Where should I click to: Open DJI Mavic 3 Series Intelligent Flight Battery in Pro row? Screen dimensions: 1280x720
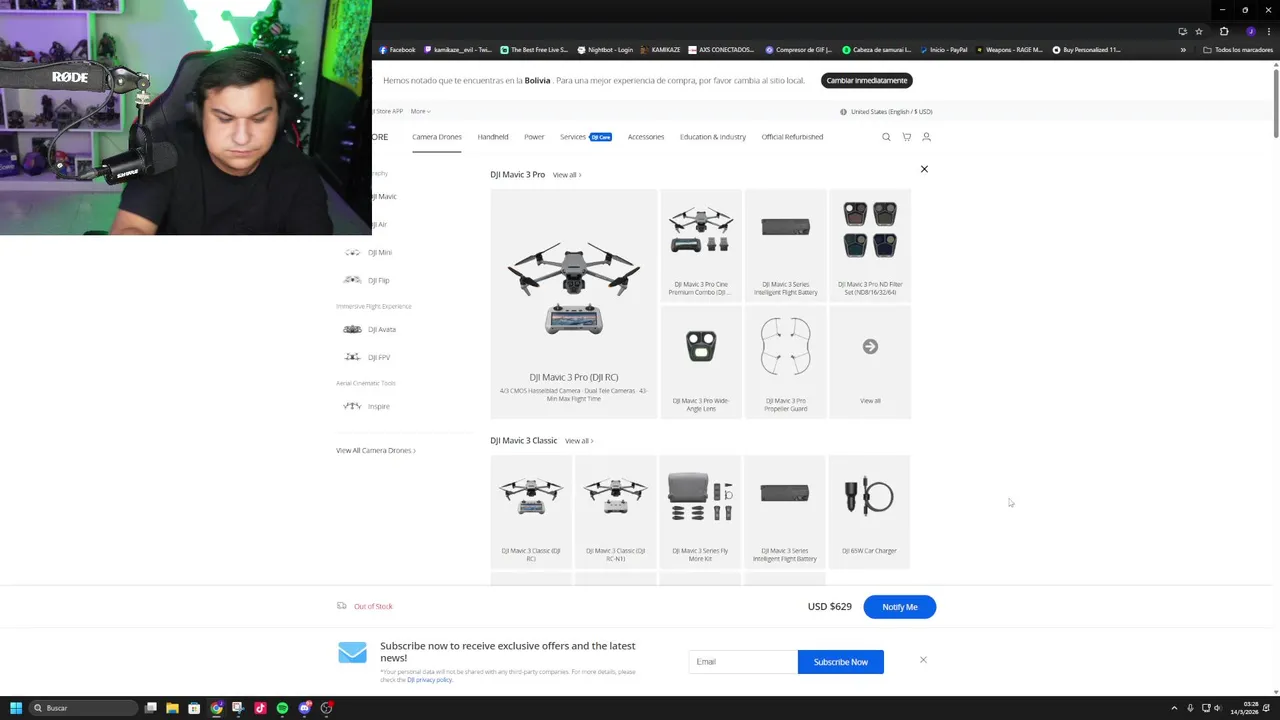785,245
